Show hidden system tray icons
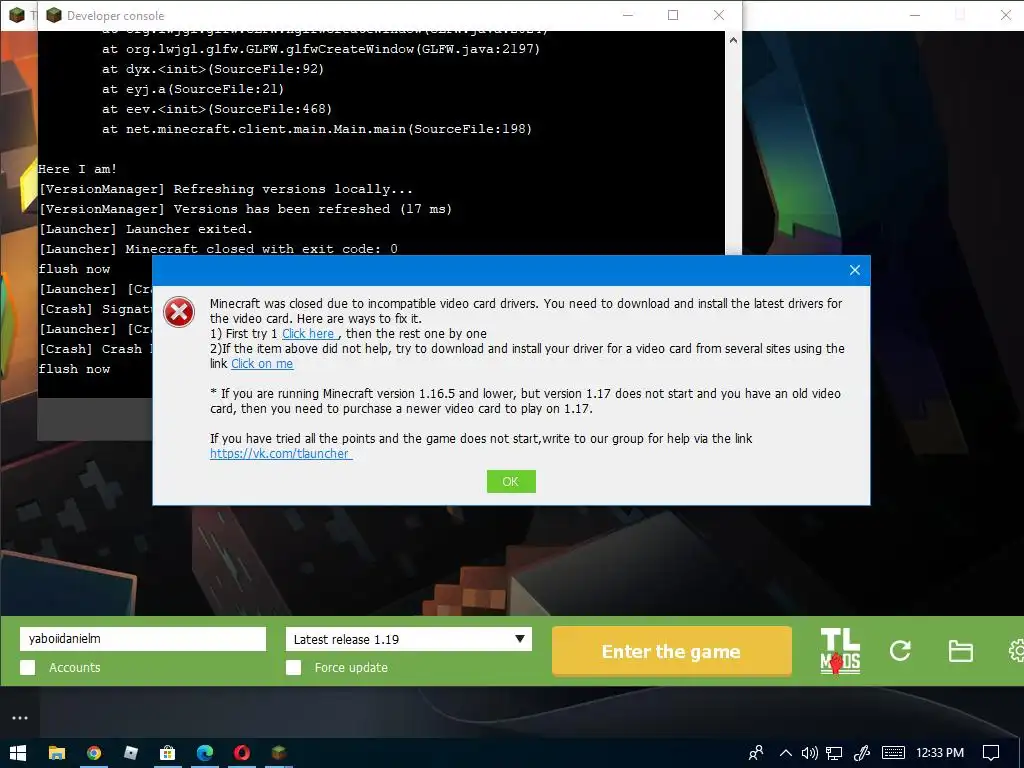 (x=786, y=753)
